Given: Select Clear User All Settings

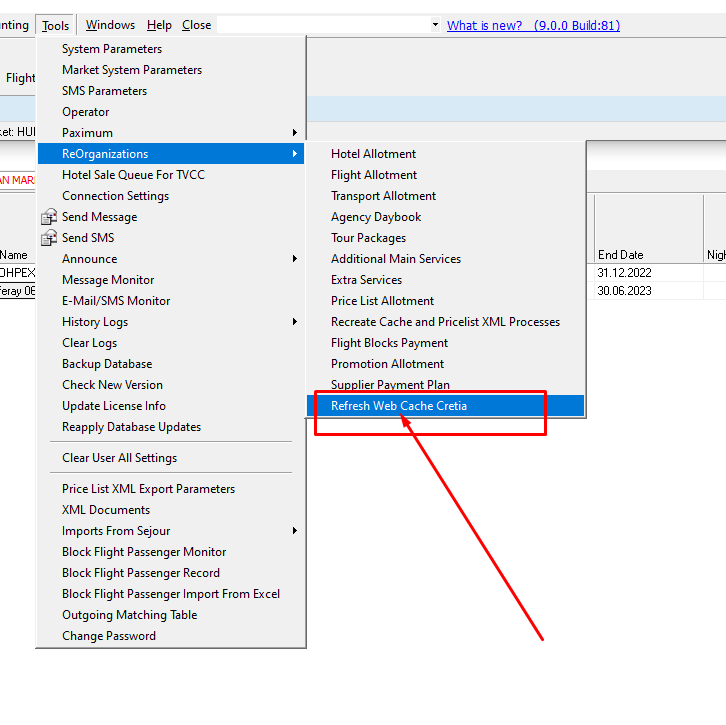Looking at the screenshot, I should pyautogui.click(x=119, y=458).
